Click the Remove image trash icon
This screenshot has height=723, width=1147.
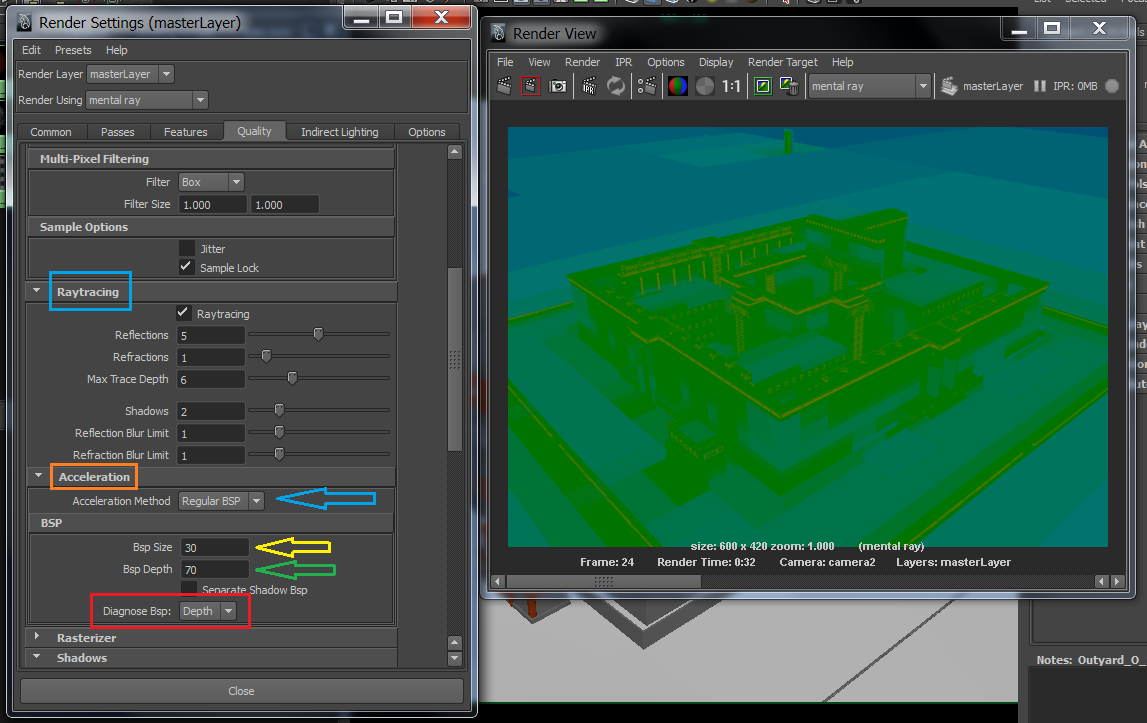click(x=789, y=86)
